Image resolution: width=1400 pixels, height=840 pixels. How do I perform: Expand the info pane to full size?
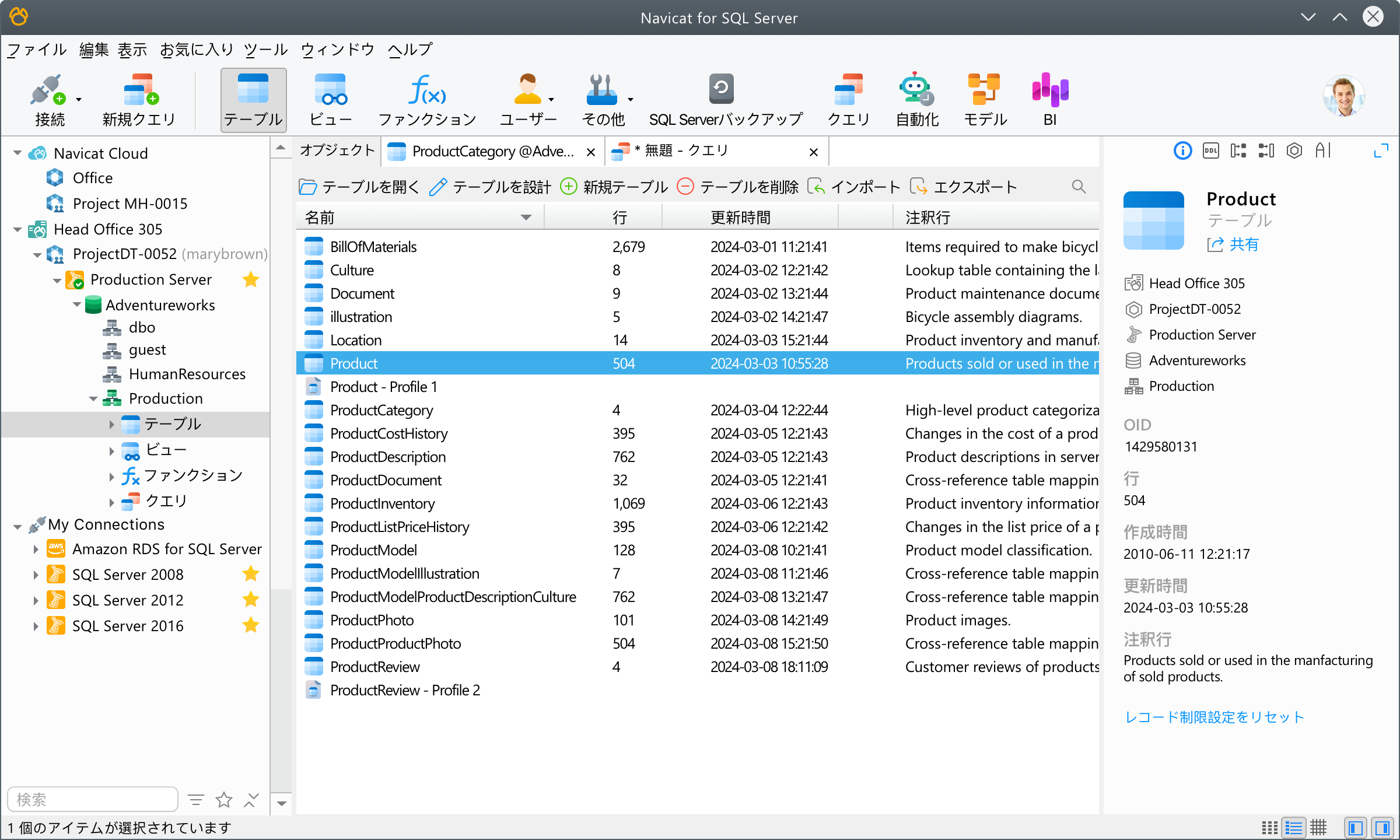point(1381,151)
